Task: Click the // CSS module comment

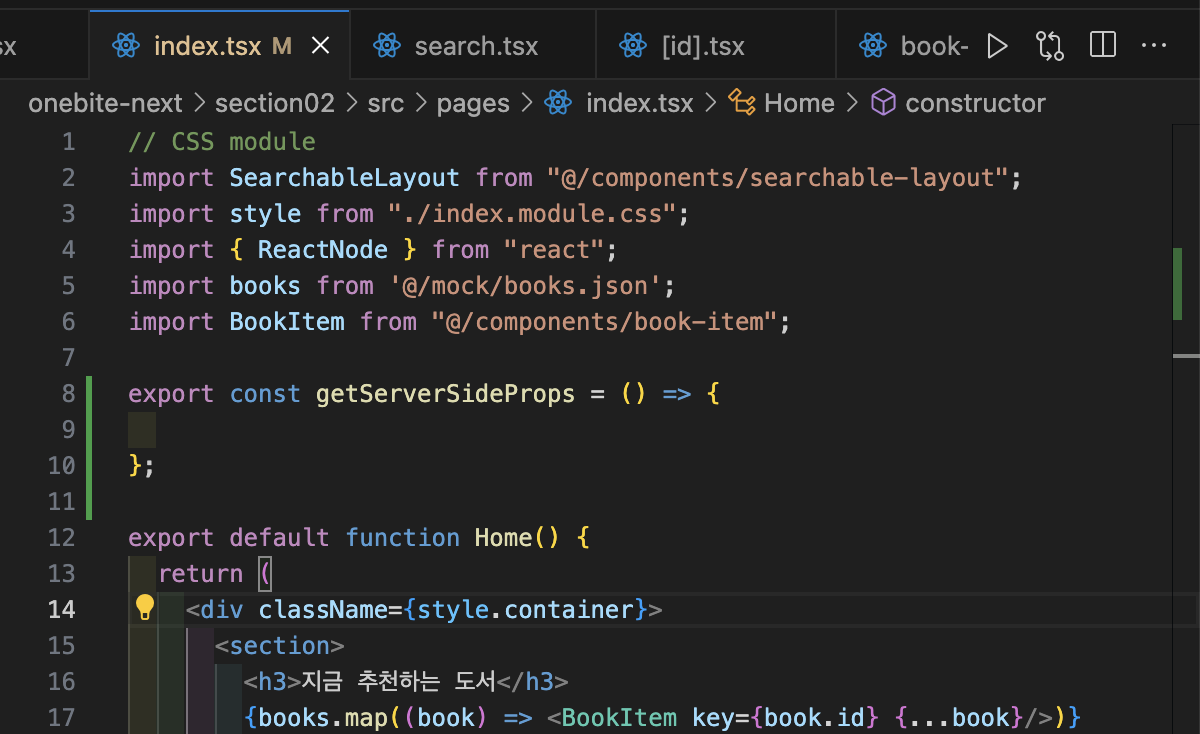Action: (222, 142)
